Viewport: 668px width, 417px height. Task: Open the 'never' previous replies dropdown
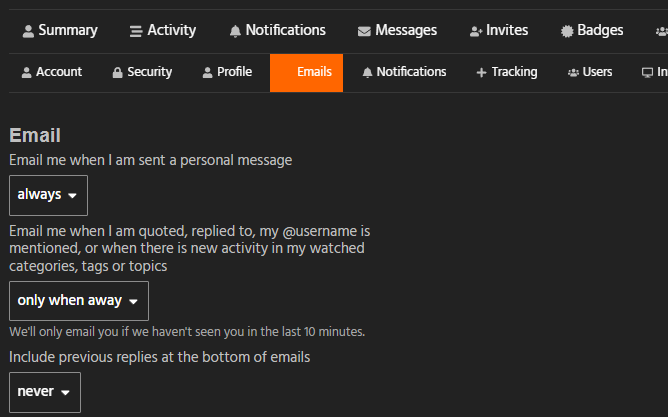point(45,392)
